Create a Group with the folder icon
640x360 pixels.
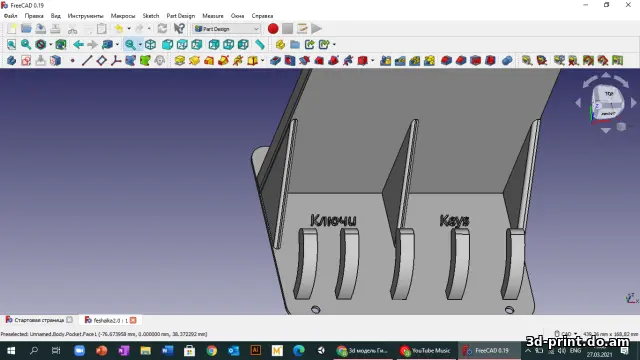pos(295,44)
